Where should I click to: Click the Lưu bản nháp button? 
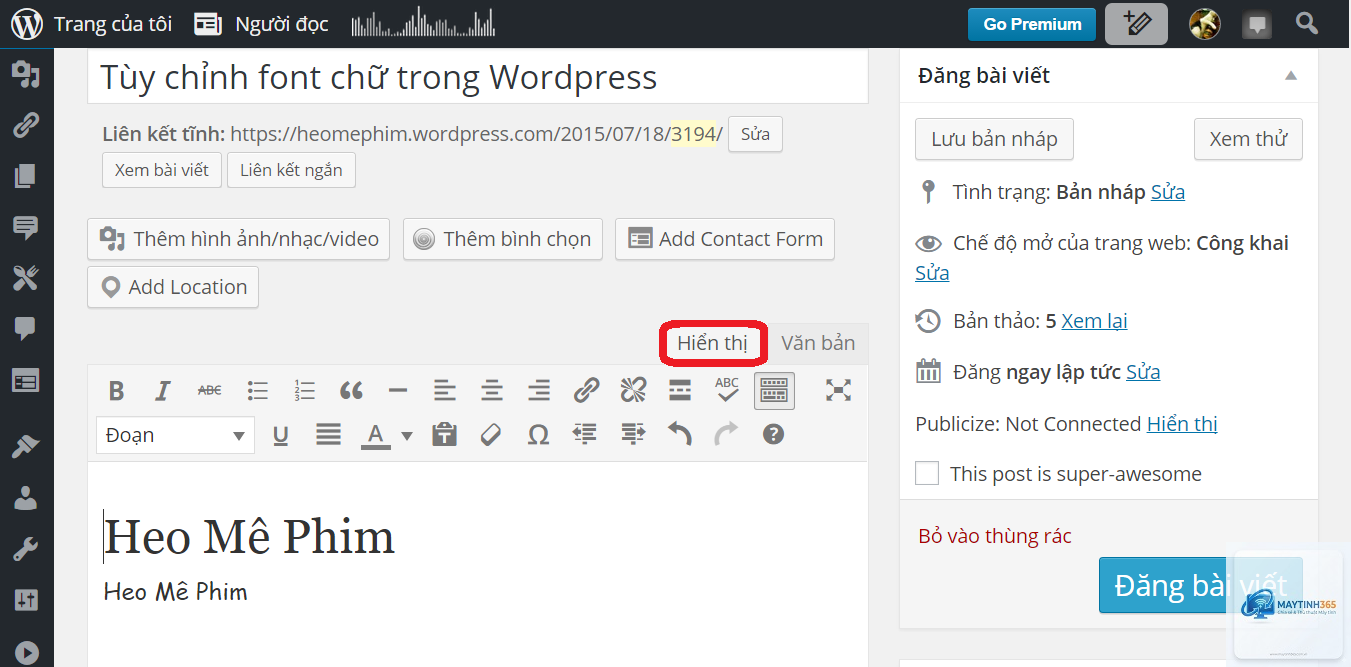[x=994, y=139]
